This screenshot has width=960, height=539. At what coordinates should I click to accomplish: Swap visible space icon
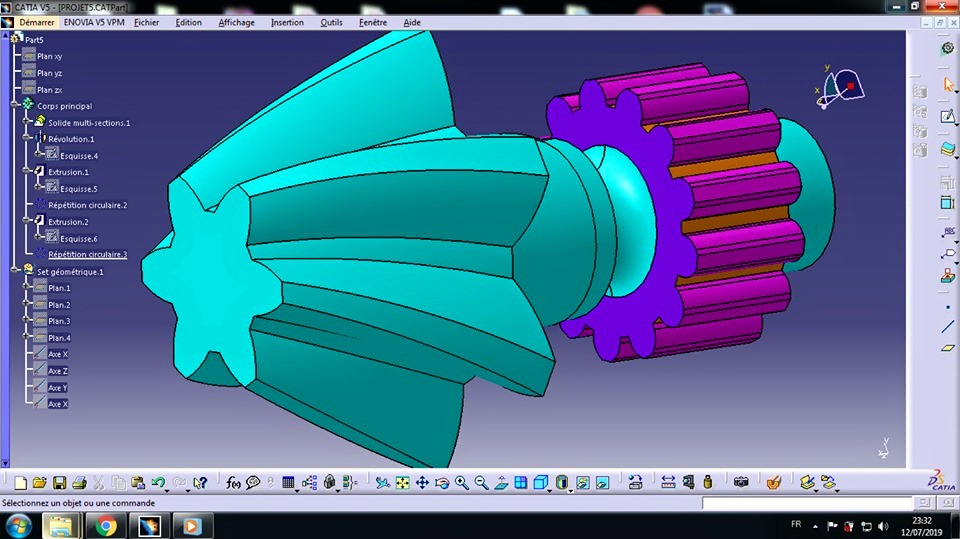click(602, 483)
